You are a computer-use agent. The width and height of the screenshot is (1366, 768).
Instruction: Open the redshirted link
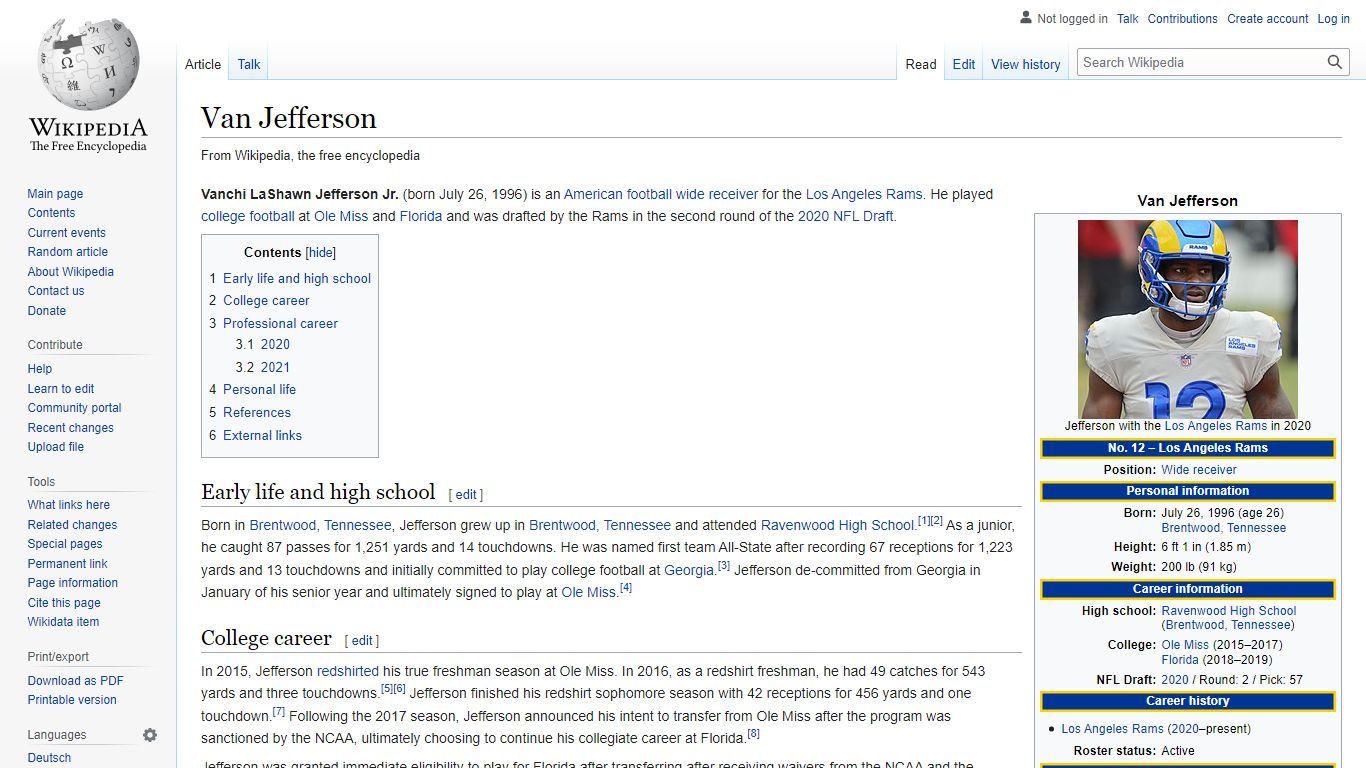point(348,671)
